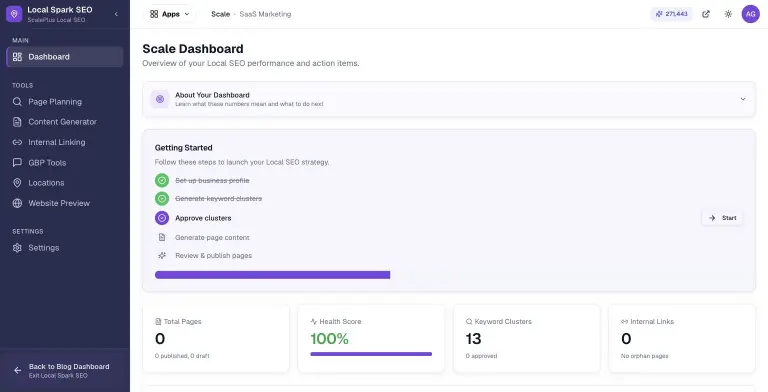Screen dimensions: 768x392
Task: Click the back arrow icon at sidebar bottom
Action: (x=18, y=370)
